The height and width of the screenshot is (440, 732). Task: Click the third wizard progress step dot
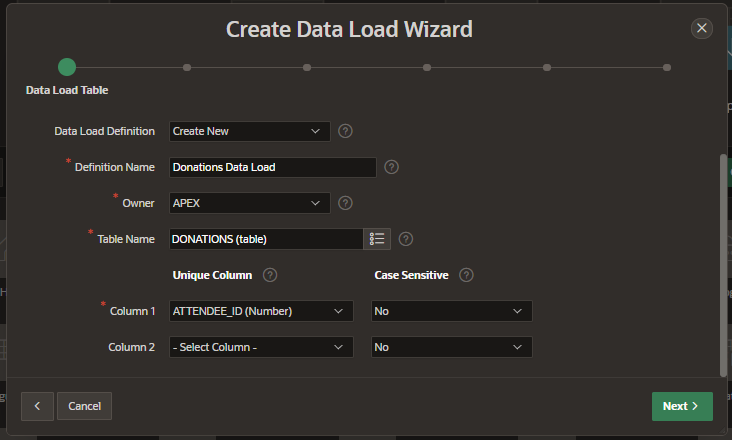pyautogui.click(x=307, y=68)
